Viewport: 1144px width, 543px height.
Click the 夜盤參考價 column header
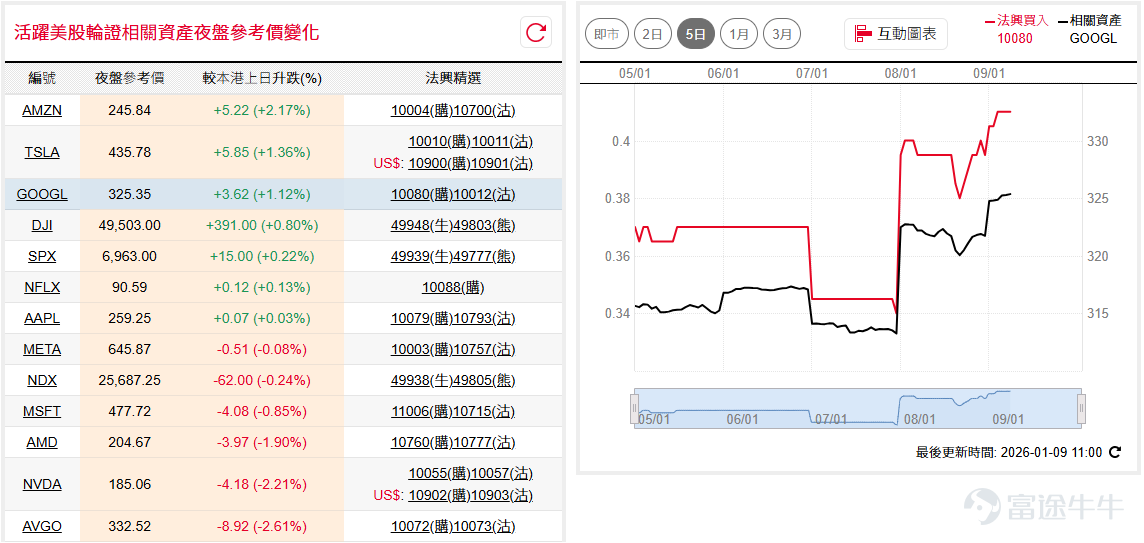pos(129,79)
